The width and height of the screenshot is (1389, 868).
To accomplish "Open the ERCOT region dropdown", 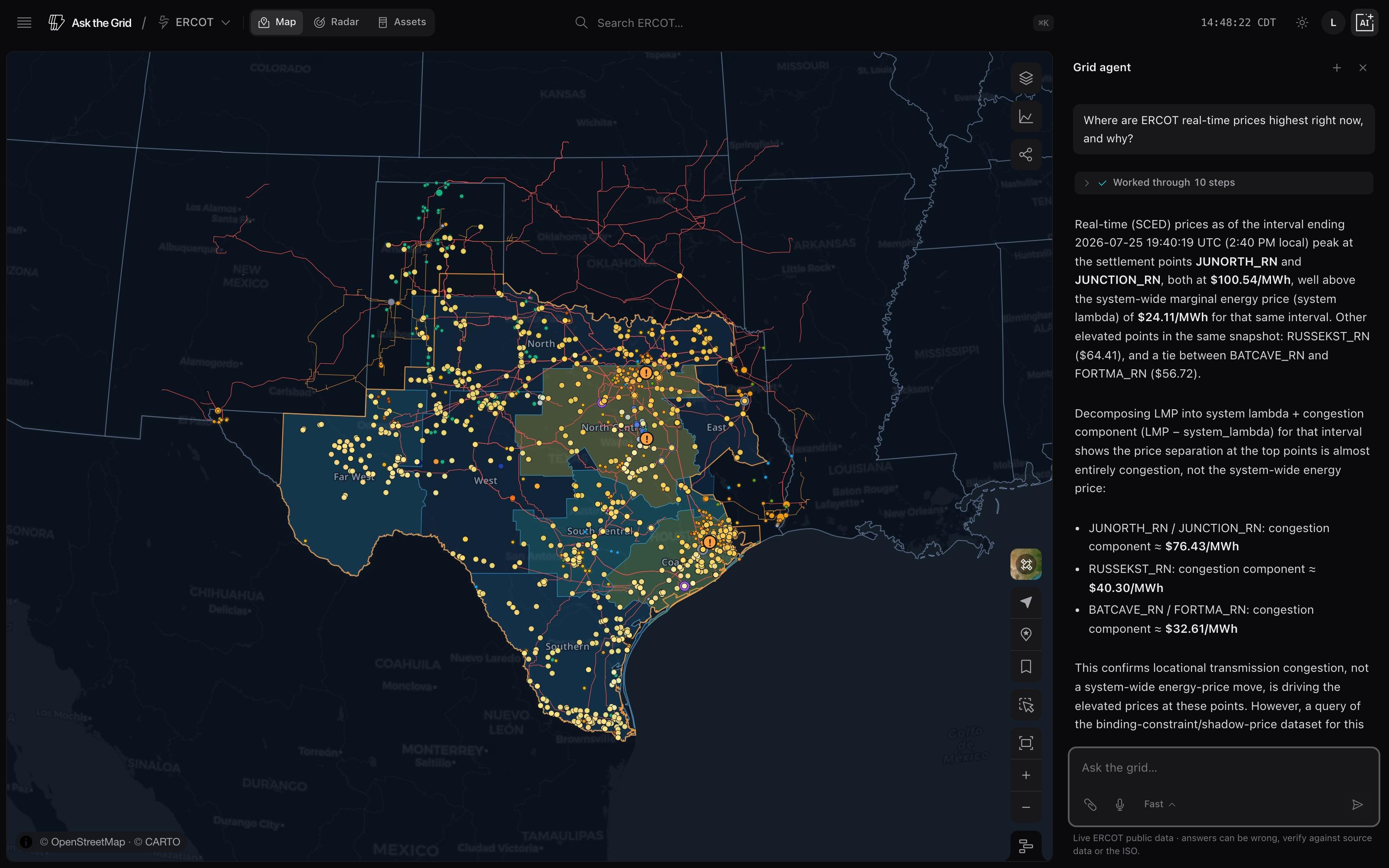I will point(194,23).
